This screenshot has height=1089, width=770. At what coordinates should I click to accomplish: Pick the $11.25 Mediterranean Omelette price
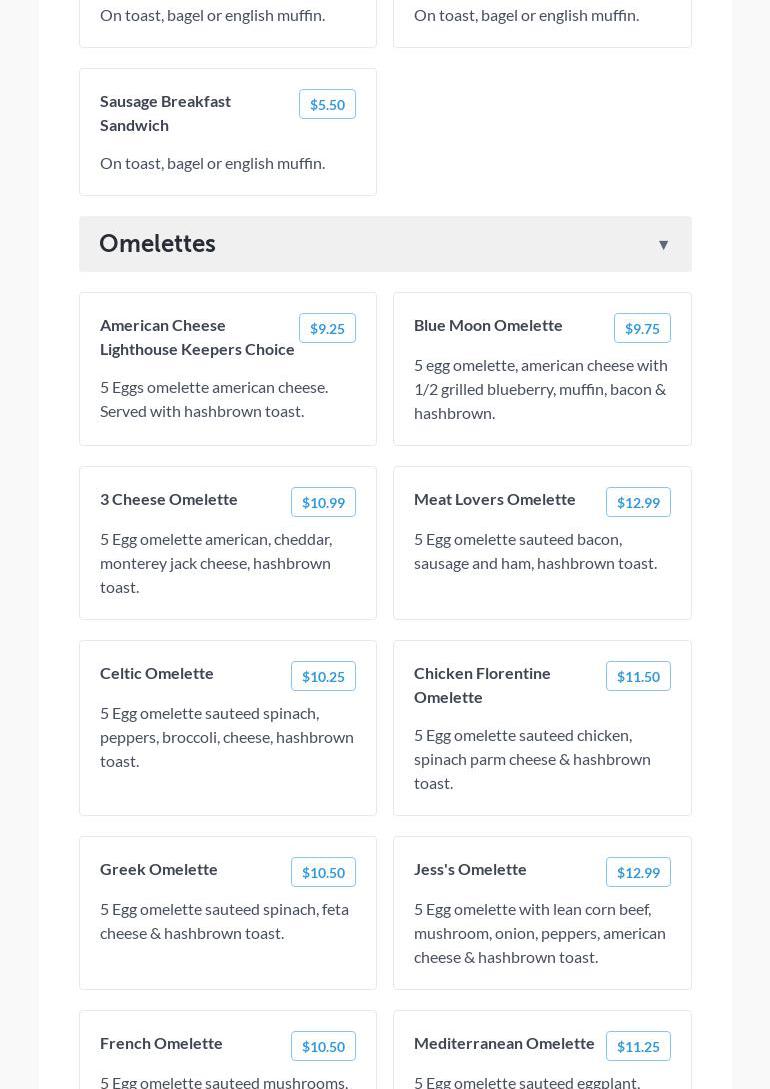[638, 1046]
